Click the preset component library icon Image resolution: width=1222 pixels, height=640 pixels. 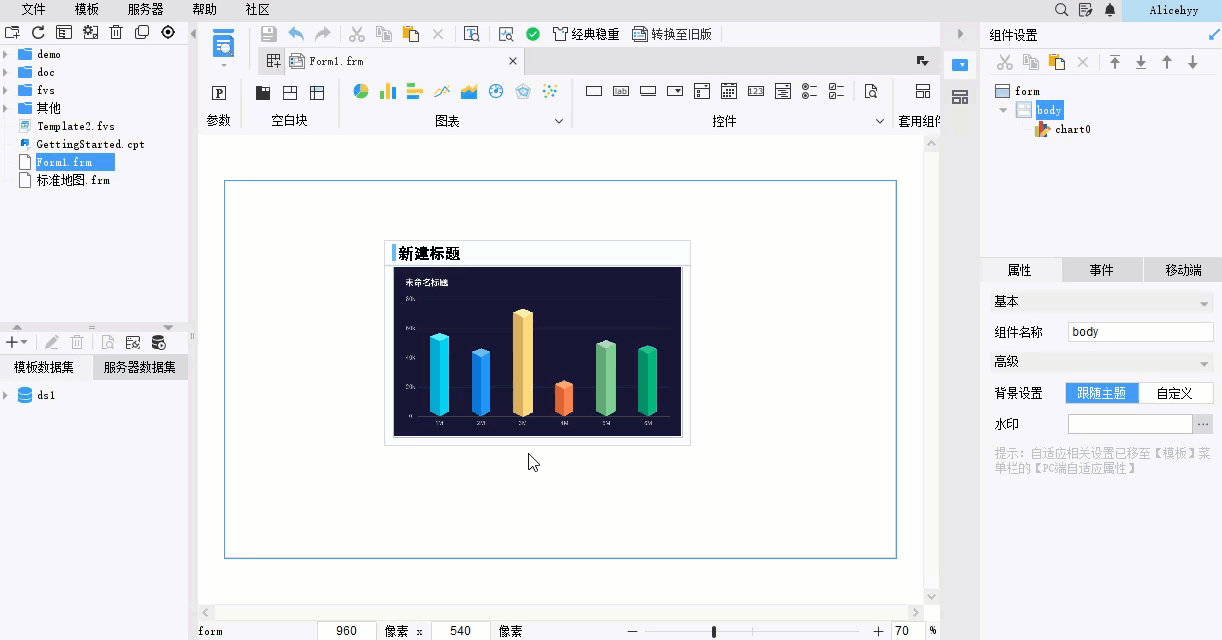pos(923,91)
